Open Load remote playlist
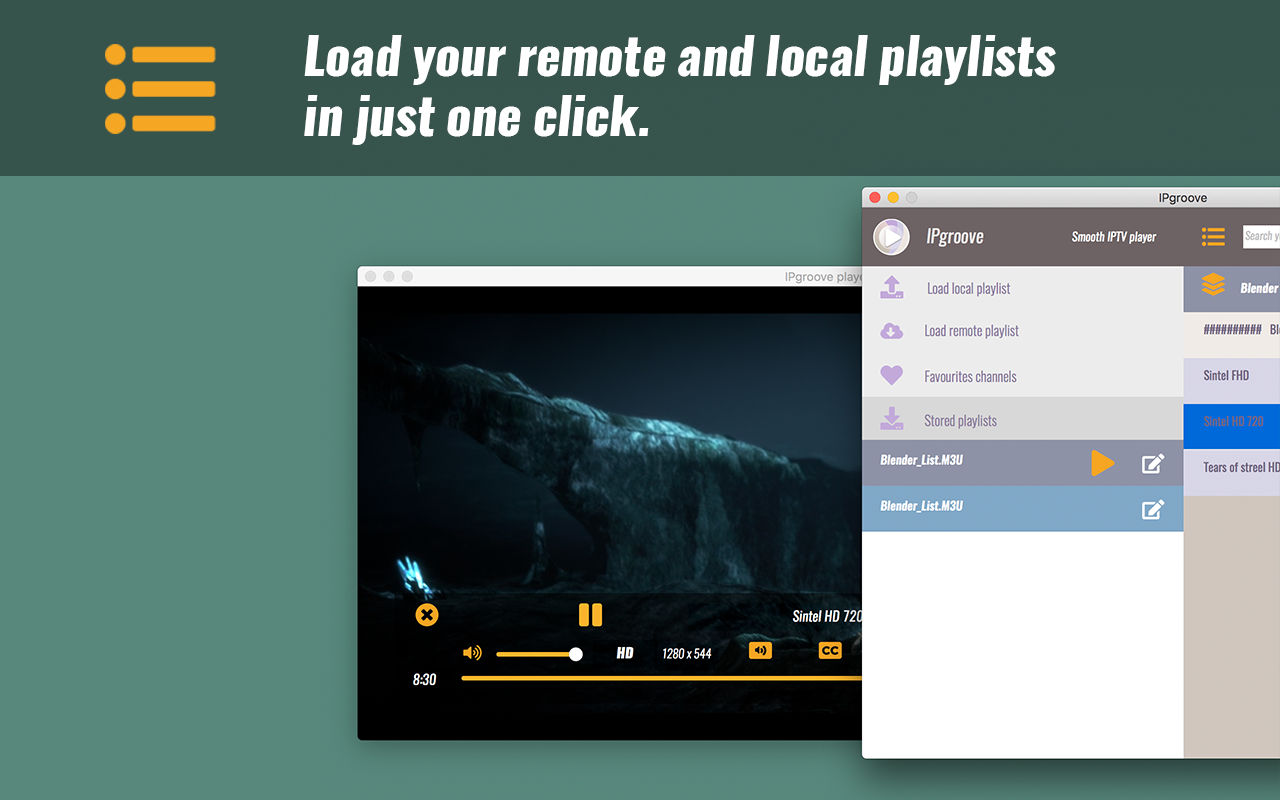Screen dimensions: 1280x800 pyautogui.click(x=1022, y=331)
